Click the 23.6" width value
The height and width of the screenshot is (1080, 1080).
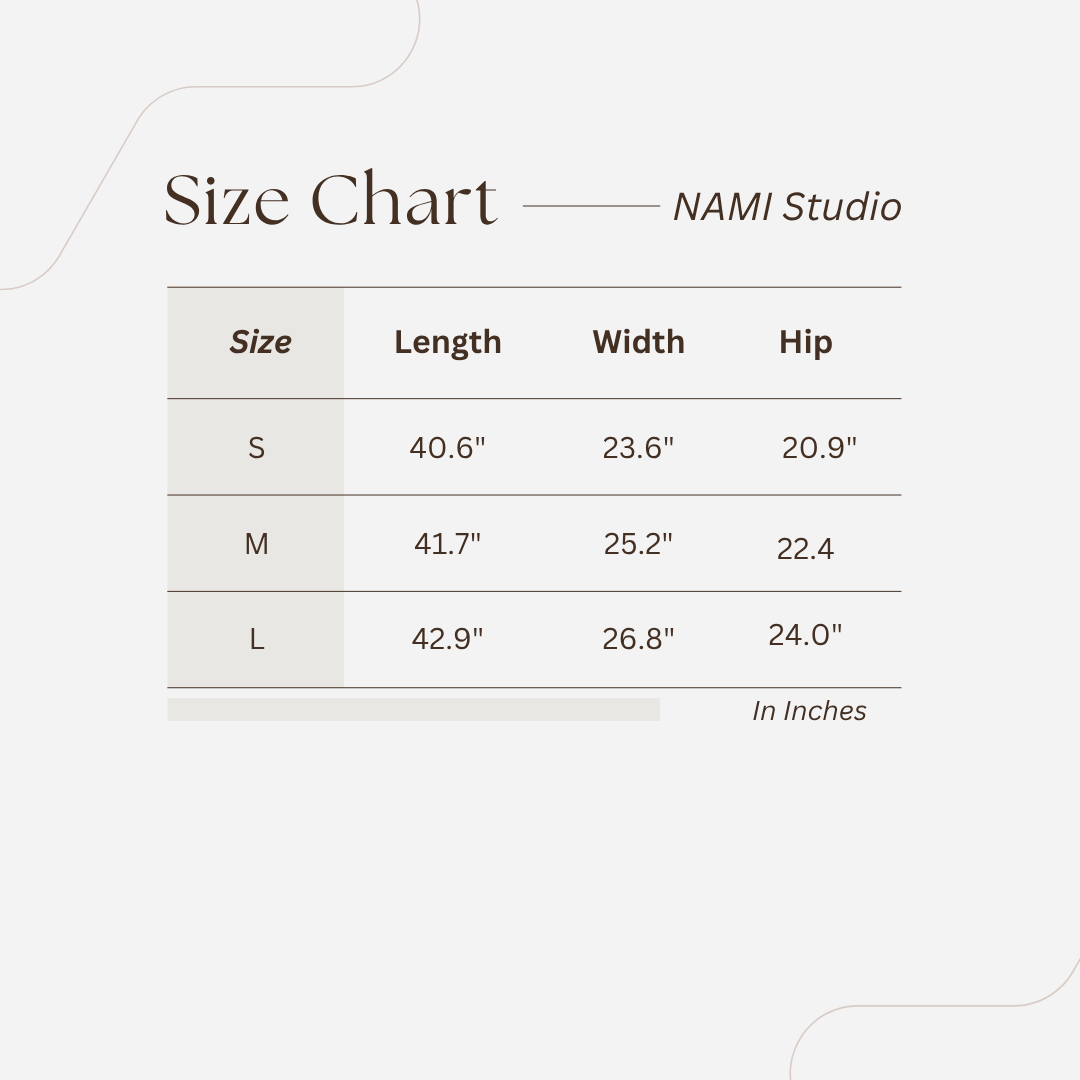(638, 447)
